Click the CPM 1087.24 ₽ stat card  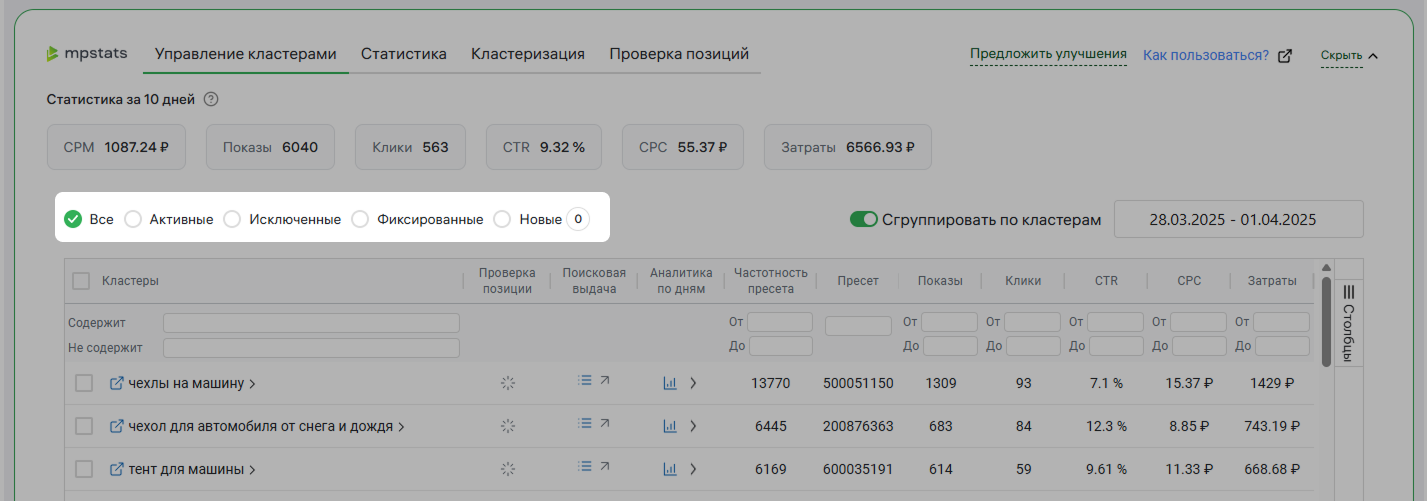(116, 147)
